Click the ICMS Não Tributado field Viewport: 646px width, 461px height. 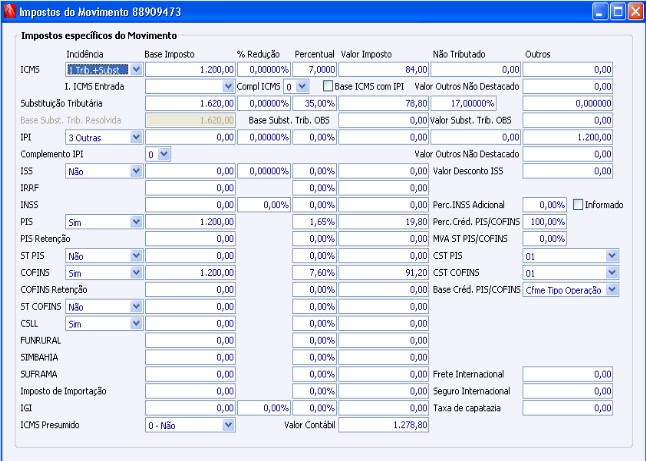475,70
